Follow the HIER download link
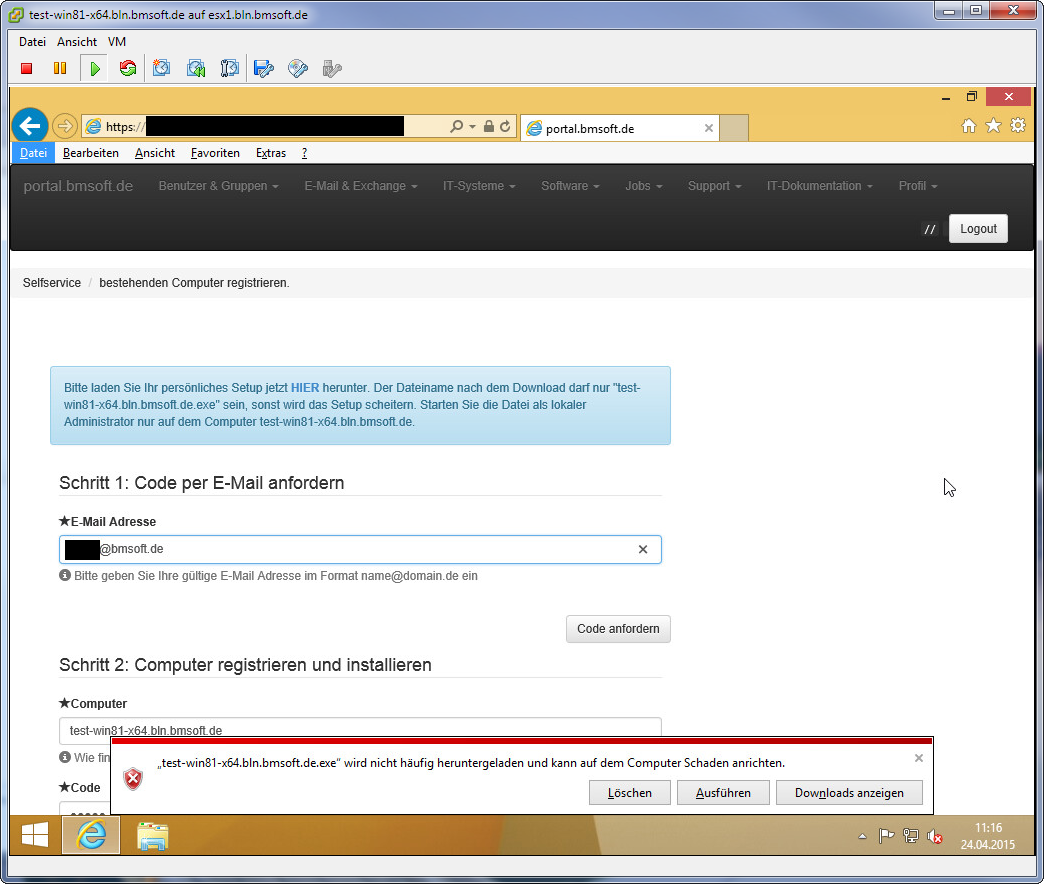This screenshot has width=1044, height=884. [x=305, y=387]
